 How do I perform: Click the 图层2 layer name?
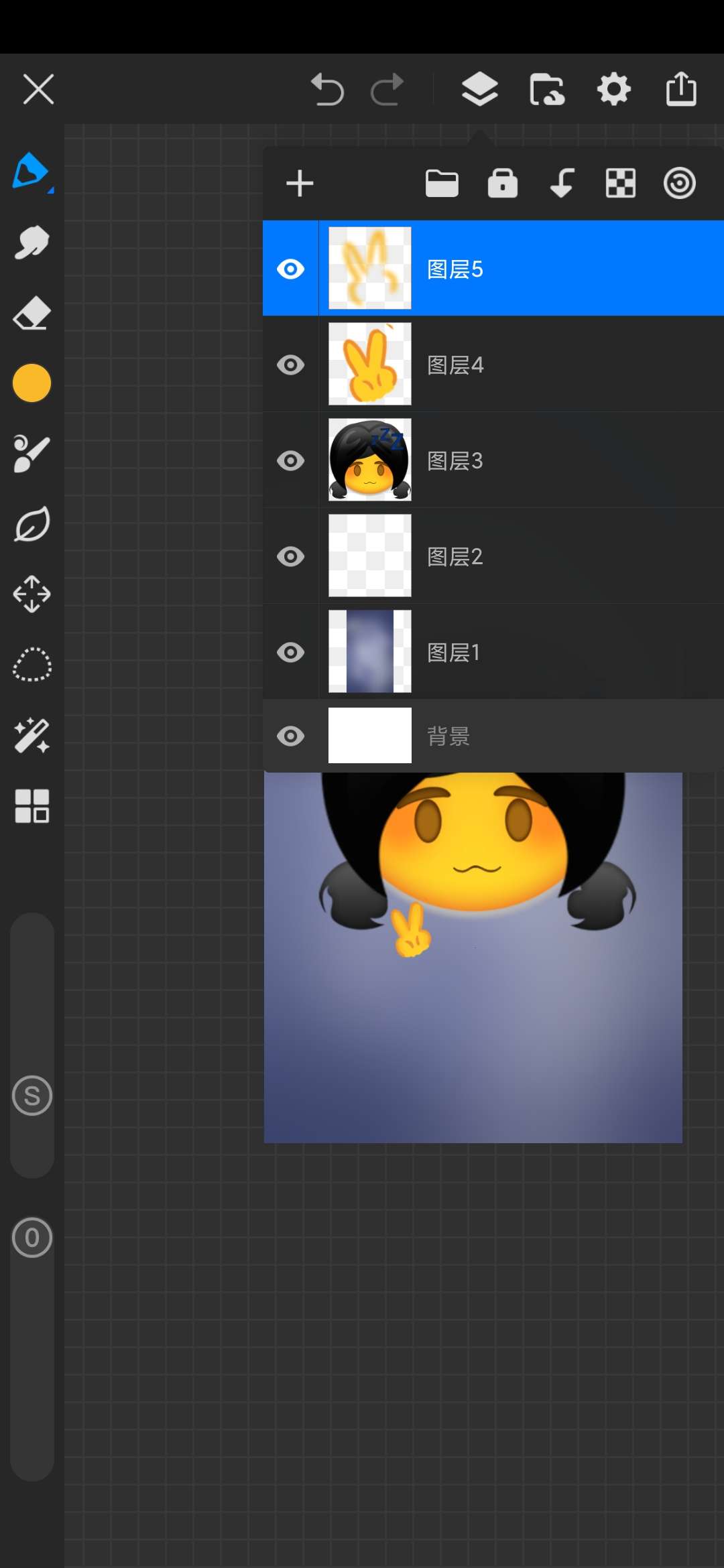point(455,557)
